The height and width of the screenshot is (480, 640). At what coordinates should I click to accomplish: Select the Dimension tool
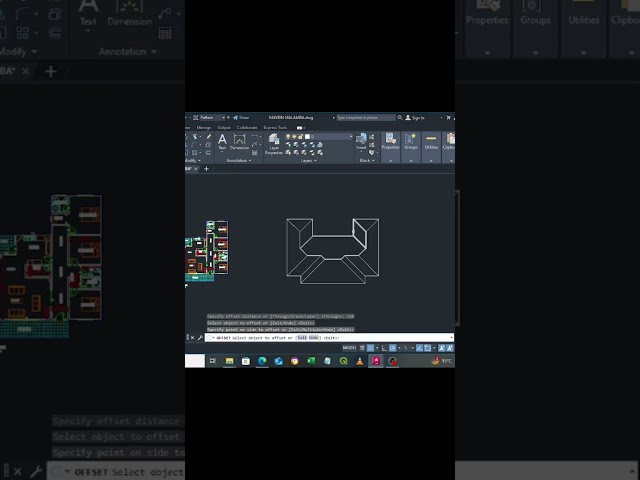point(240,141)
